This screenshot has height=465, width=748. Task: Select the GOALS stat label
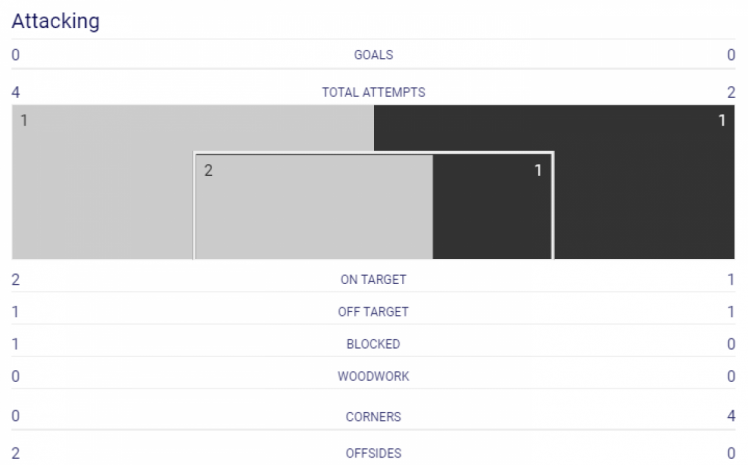click(374, 55)
